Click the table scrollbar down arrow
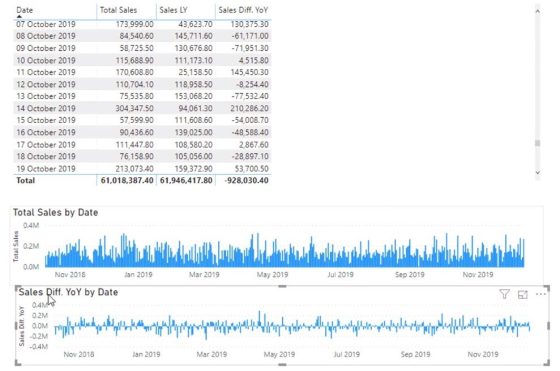 pyautogui.click(x=537, y=172)
